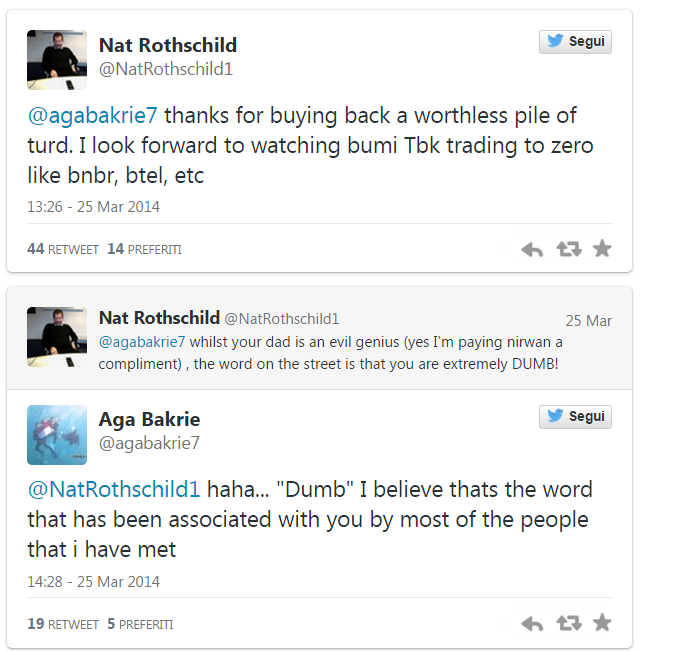Reply to Nat Rothschild's turd tweet
The width and height of the screenshot is (685, 651).
pyautogui.click(x=532, y=249)
